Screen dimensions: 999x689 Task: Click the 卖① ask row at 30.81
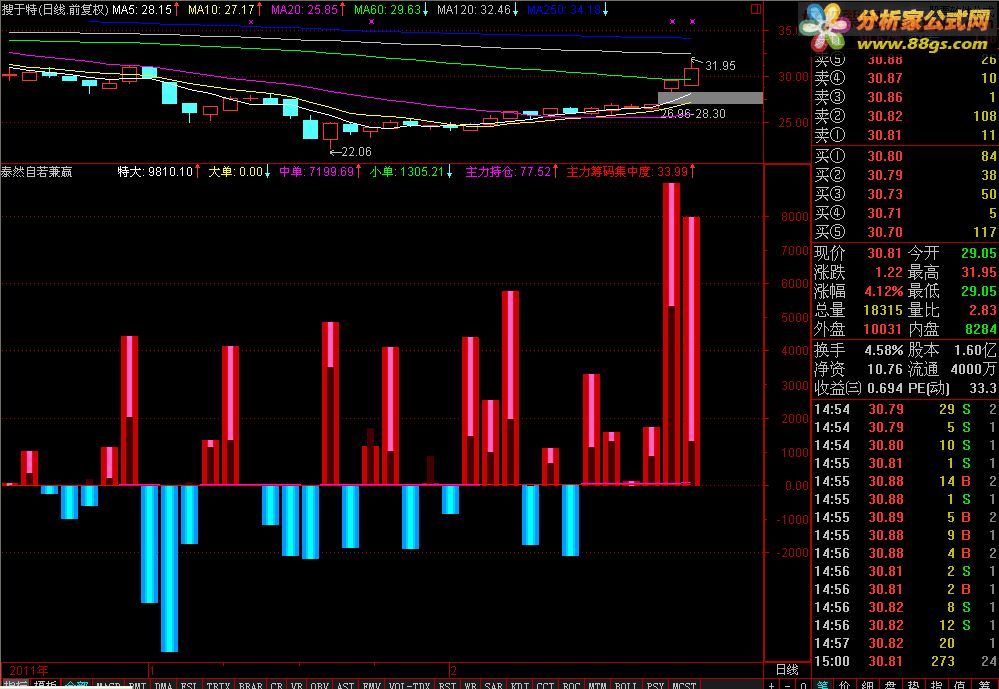tap(905, 135)
